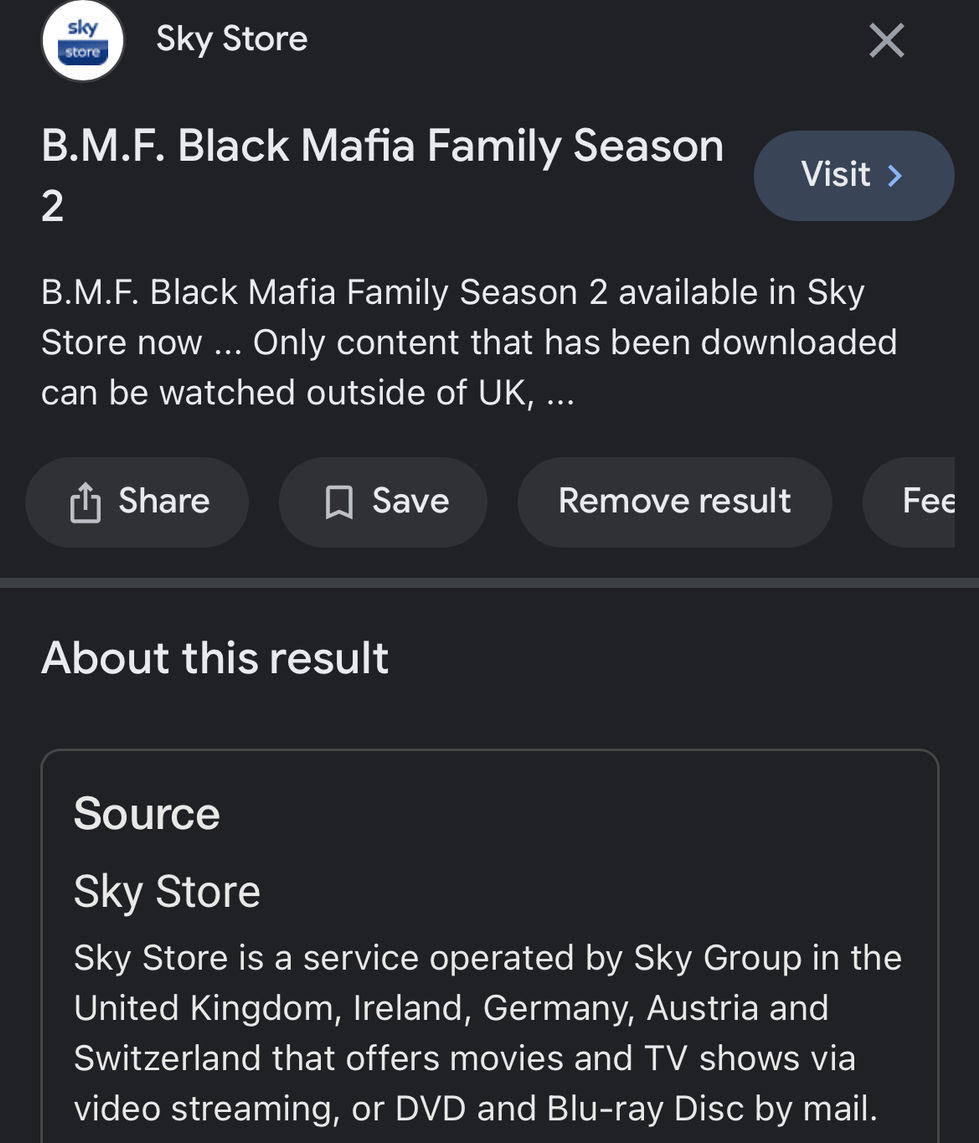The height and width of the screenshot is (1143, 979).
Task: Choose the Remove result button
Action: 674,502
